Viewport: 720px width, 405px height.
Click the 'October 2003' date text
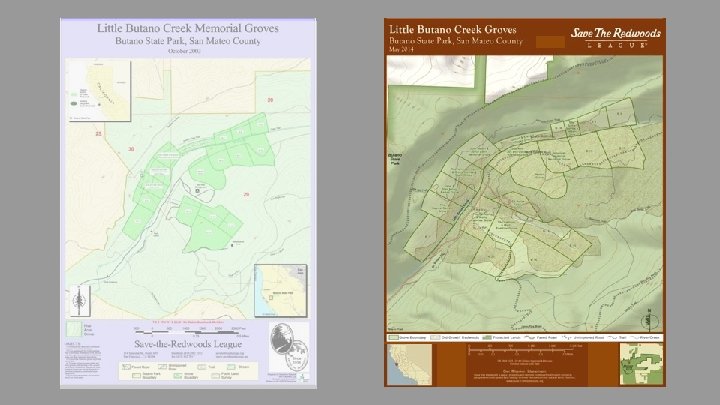pos(184,51)
